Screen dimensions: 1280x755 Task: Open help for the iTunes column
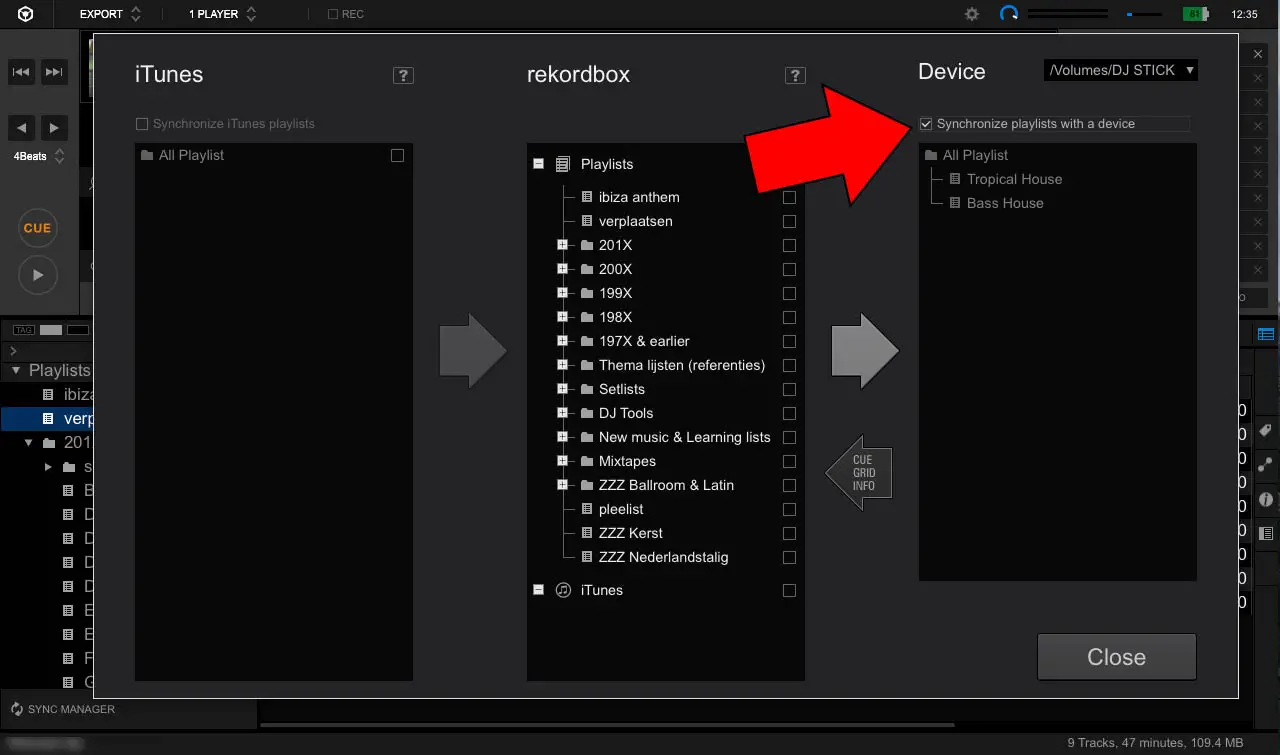click(x=403, y=75)
